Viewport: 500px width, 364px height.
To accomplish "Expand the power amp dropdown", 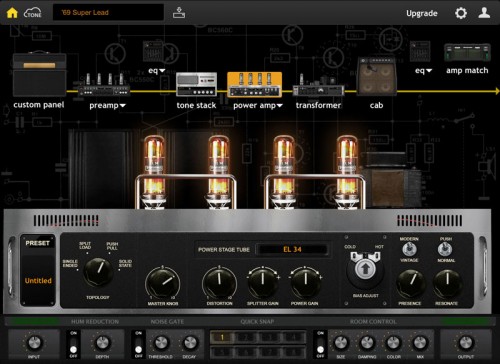I will click(258, 106).
